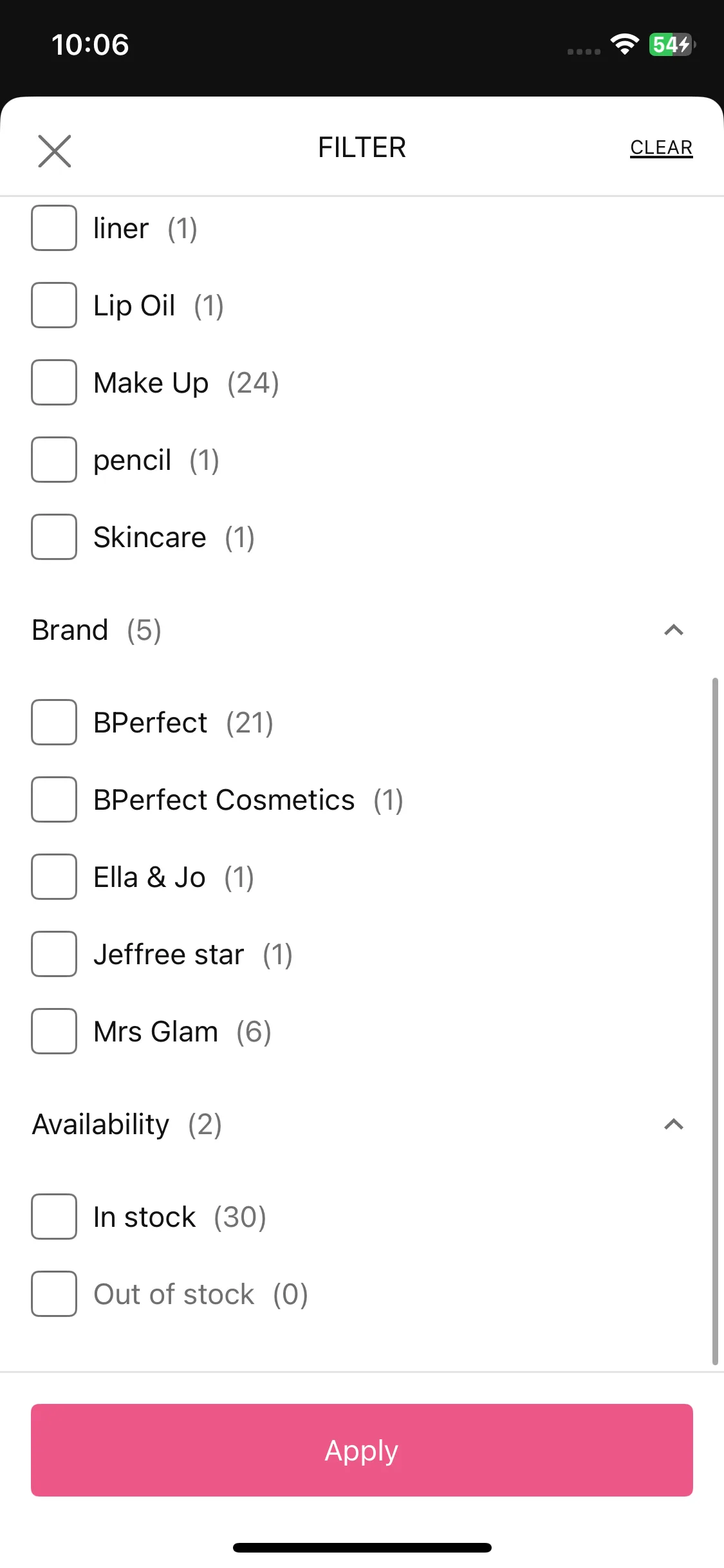Collapse the Availability section chevron
The height and width of the screenshot is (1568, 724).
click(x=673, y=1125)
